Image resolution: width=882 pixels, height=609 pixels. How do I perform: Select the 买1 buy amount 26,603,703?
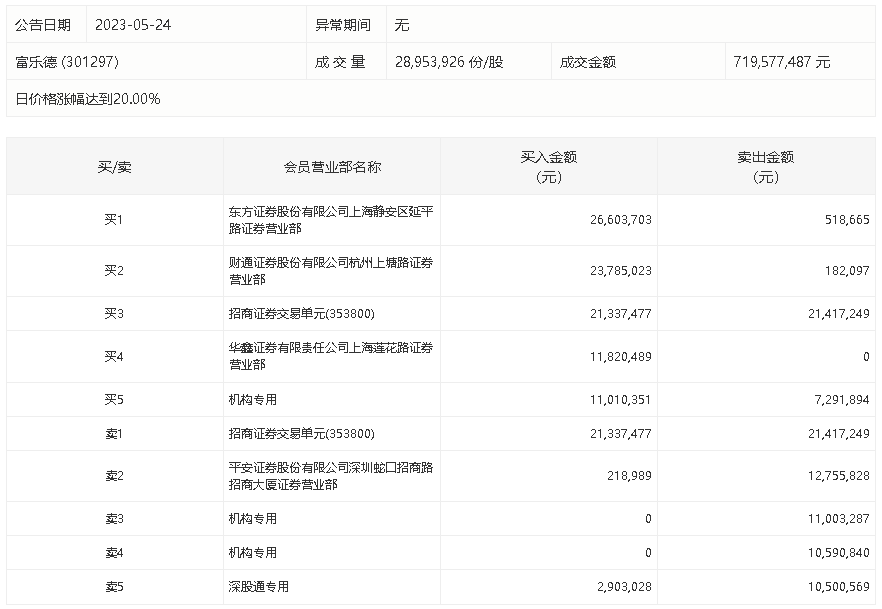[x=614, y=220]
